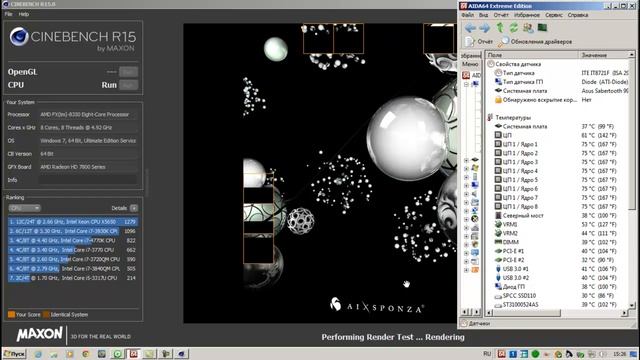Viewport: 640px width, 360px height.
Task: Select Intel Xeon CPU X5650 ranking row
Action: coord(73,222)
